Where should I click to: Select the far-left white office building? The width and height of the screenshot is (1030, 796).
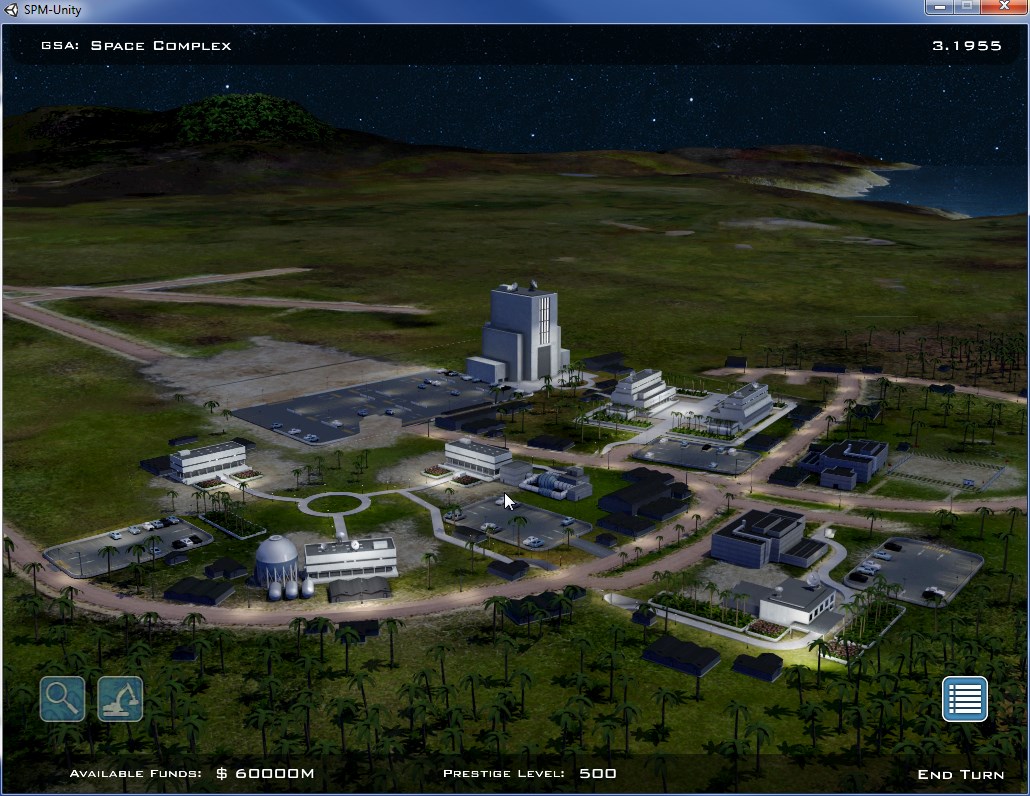click(x=207, y=461)
